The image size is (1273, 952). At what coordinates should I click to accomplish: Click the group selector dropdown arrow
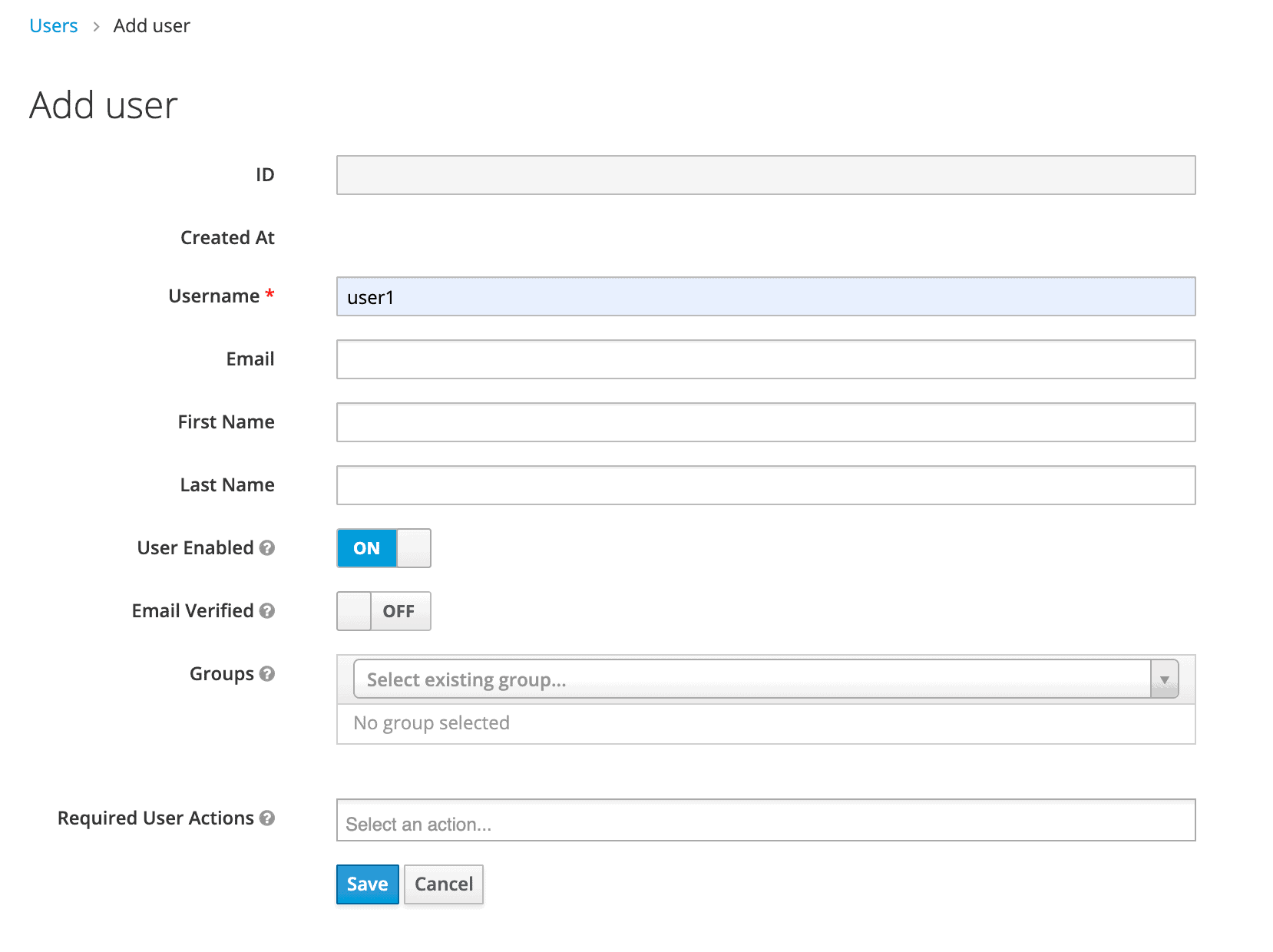(1165, 679)
